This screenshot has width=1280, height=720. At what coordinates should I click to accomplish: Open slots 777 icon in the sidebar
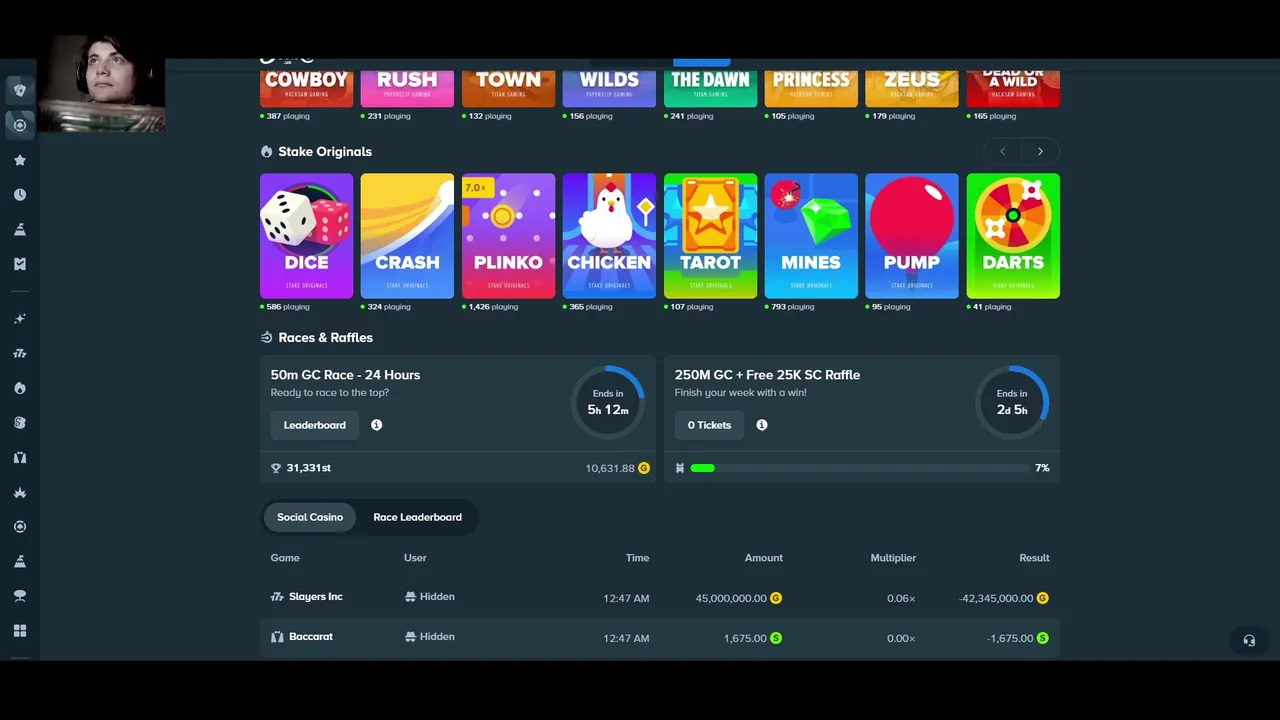tap(20, 353)
